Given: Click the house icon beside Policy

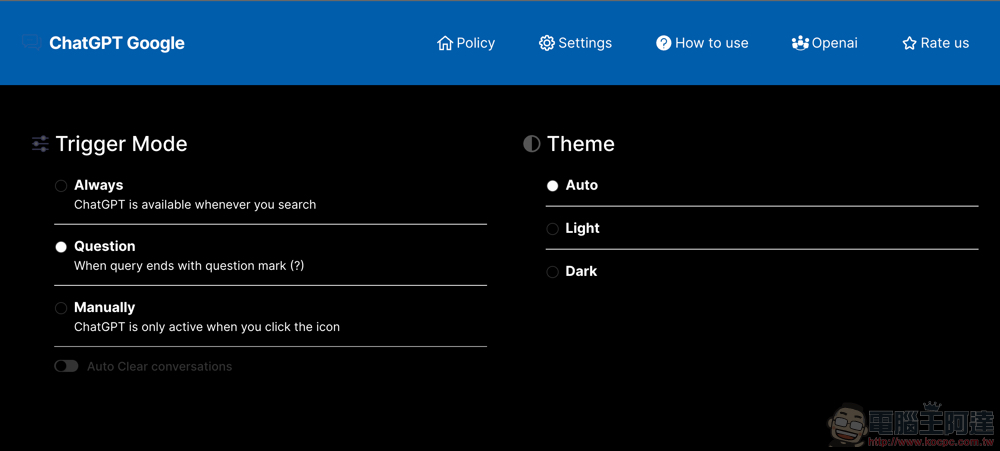Looking at the screenshot, I should [x=445, y=43].
